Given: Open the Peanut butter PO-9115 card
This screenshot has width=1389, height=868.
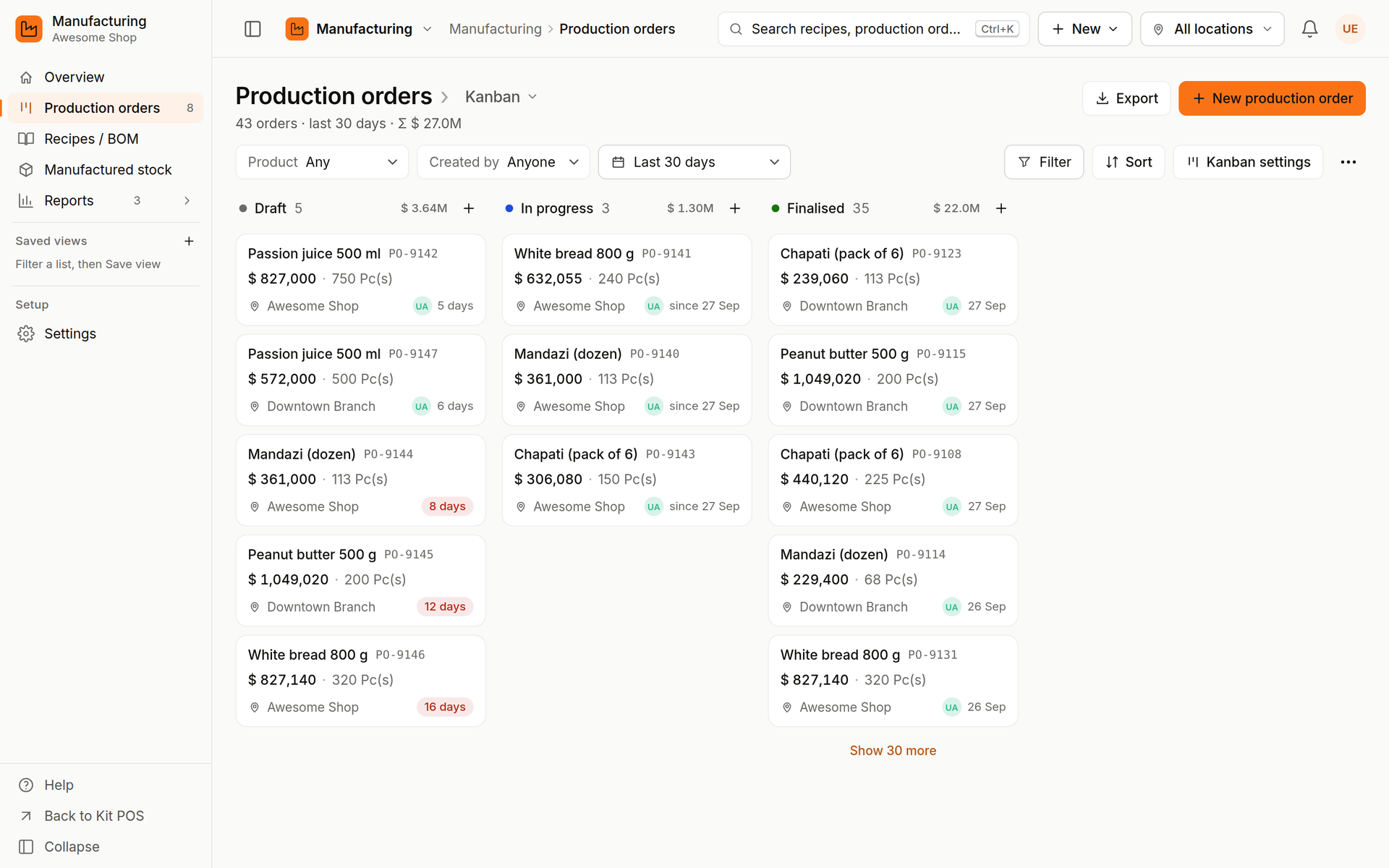Looking at the screenshot, I should click(x=893, y=380).
